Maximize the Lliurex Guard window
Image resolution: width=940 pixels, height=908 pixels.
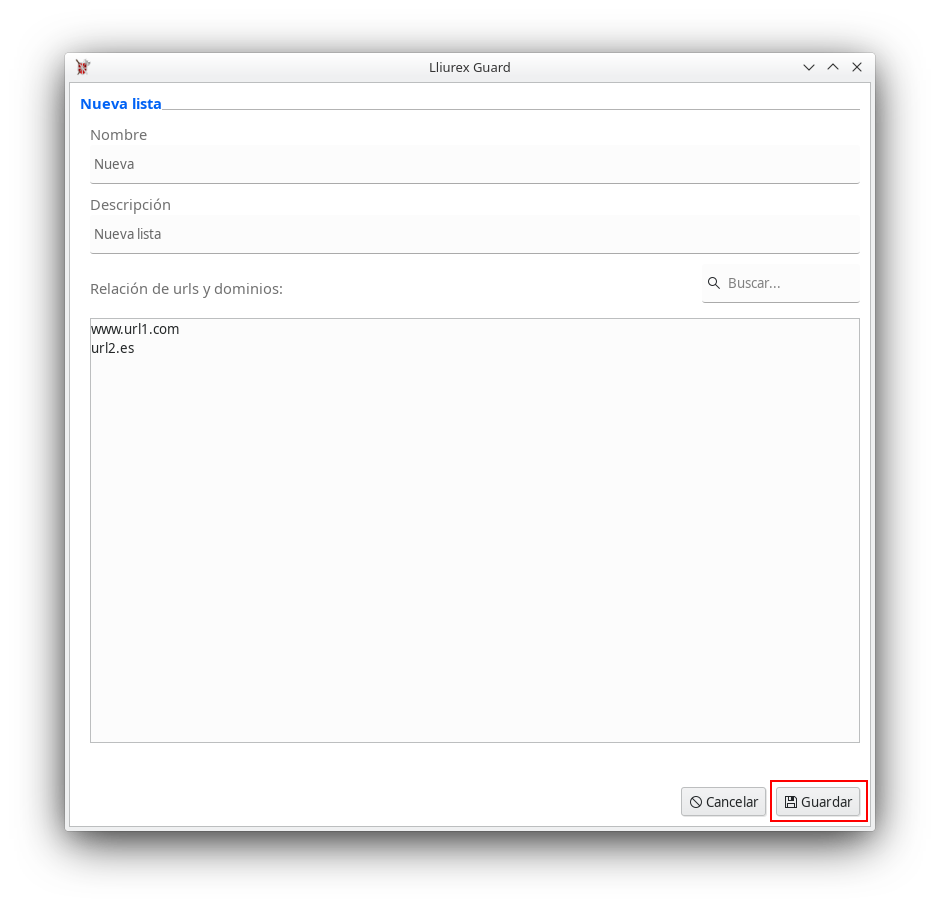(833, 67)
